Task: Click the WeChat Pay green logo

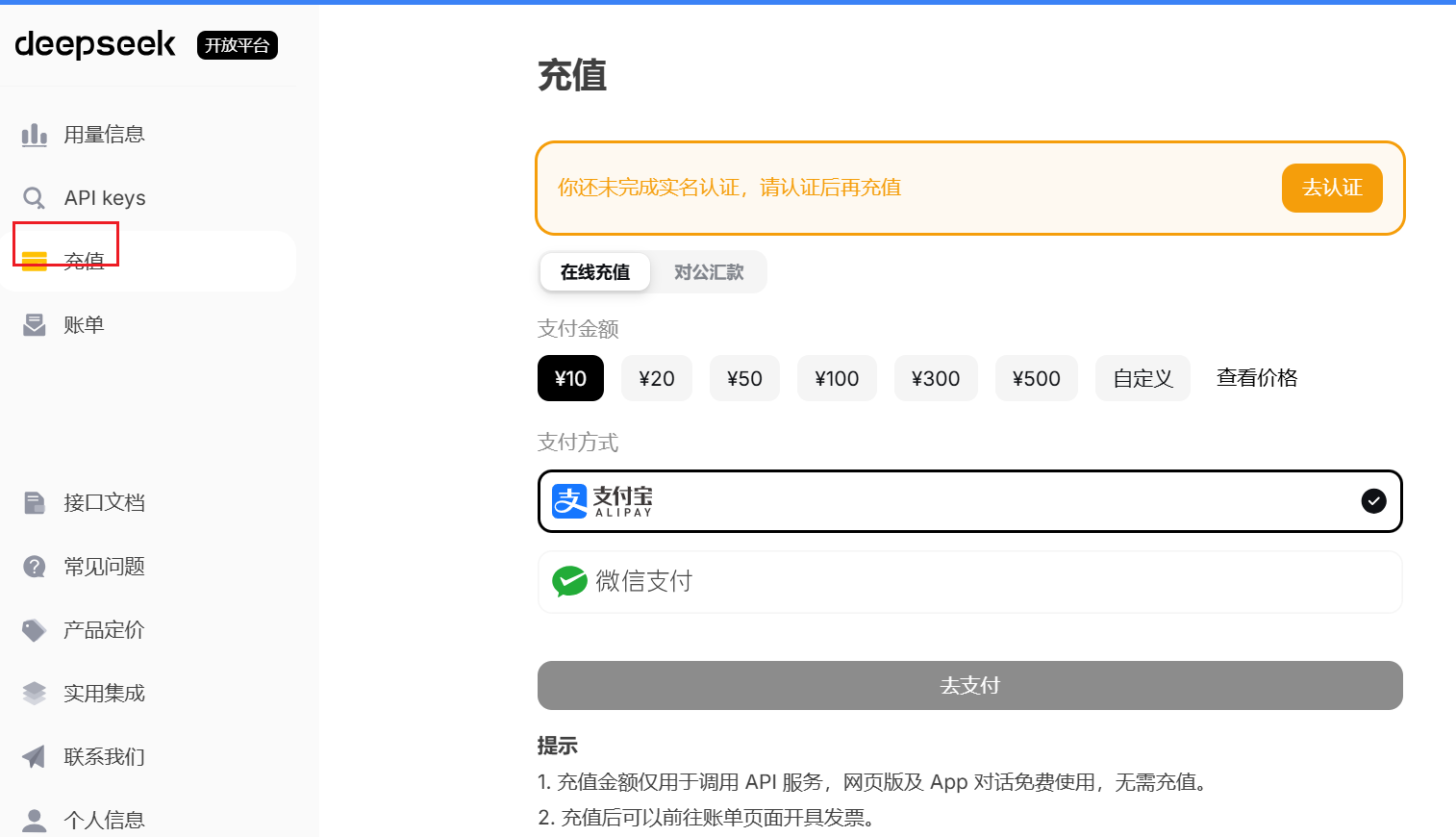Action: click(x=569, y=581)
